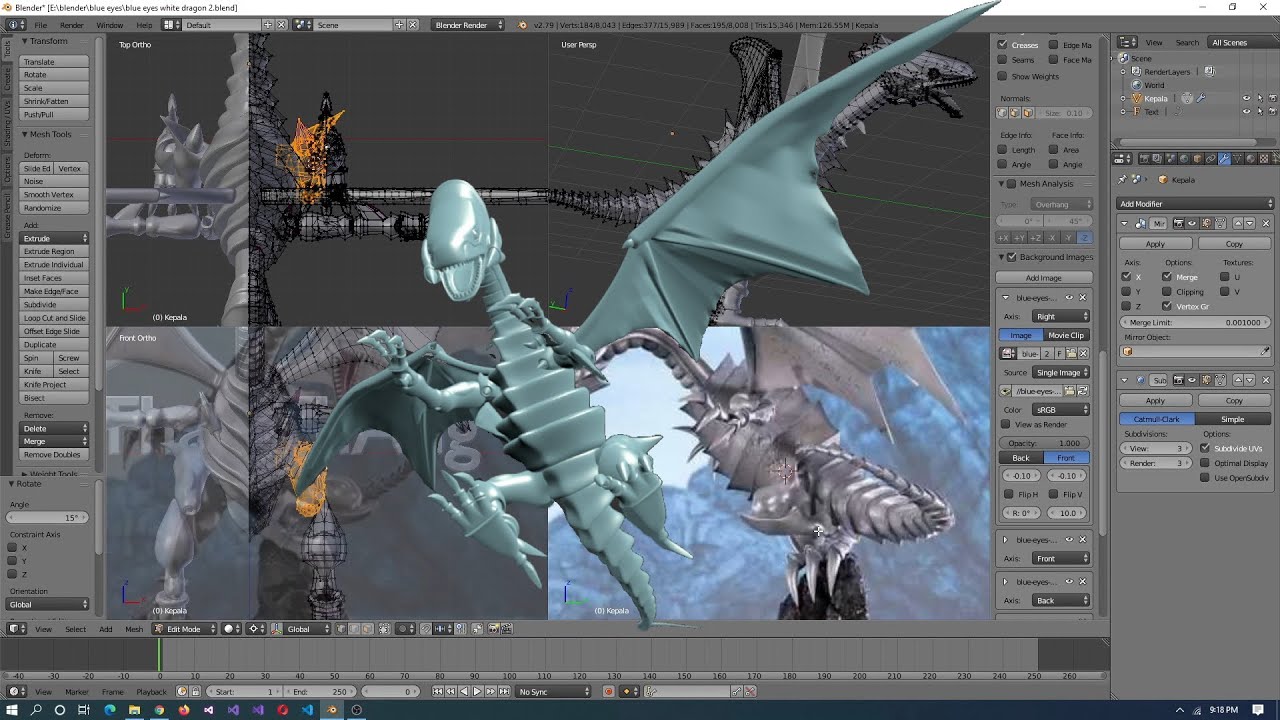Click the OpenGL render animation clapper icon

(x=507, y=629)
